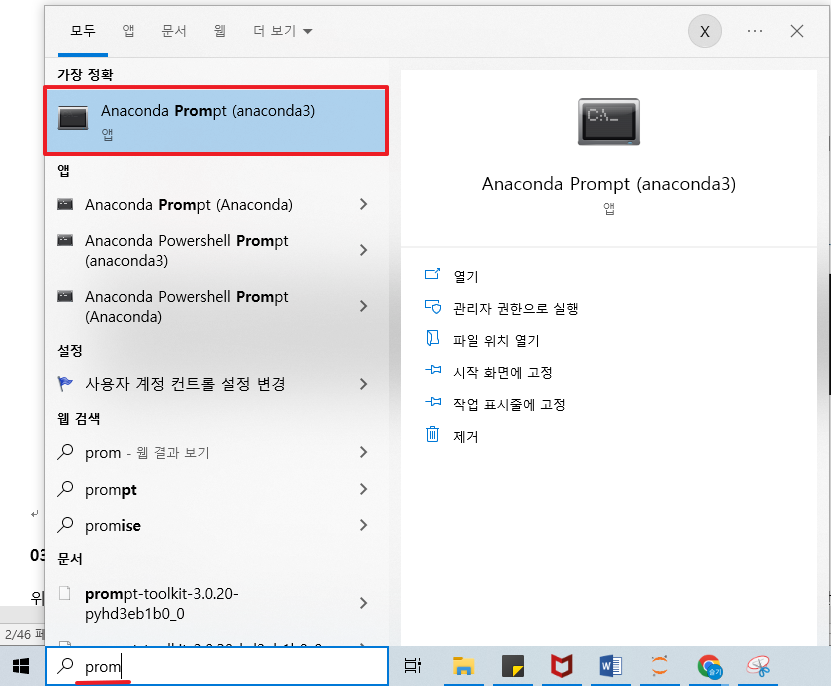Screen dimensions: 831x686
Task: Click the Anaconda Prompt (anaconda3) icon in best match
Action: tap(73, 118)
